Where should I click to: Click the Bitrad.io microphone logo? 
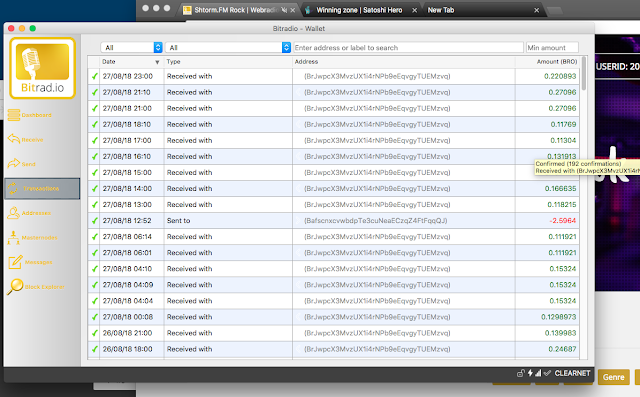(x=42, y=68)
